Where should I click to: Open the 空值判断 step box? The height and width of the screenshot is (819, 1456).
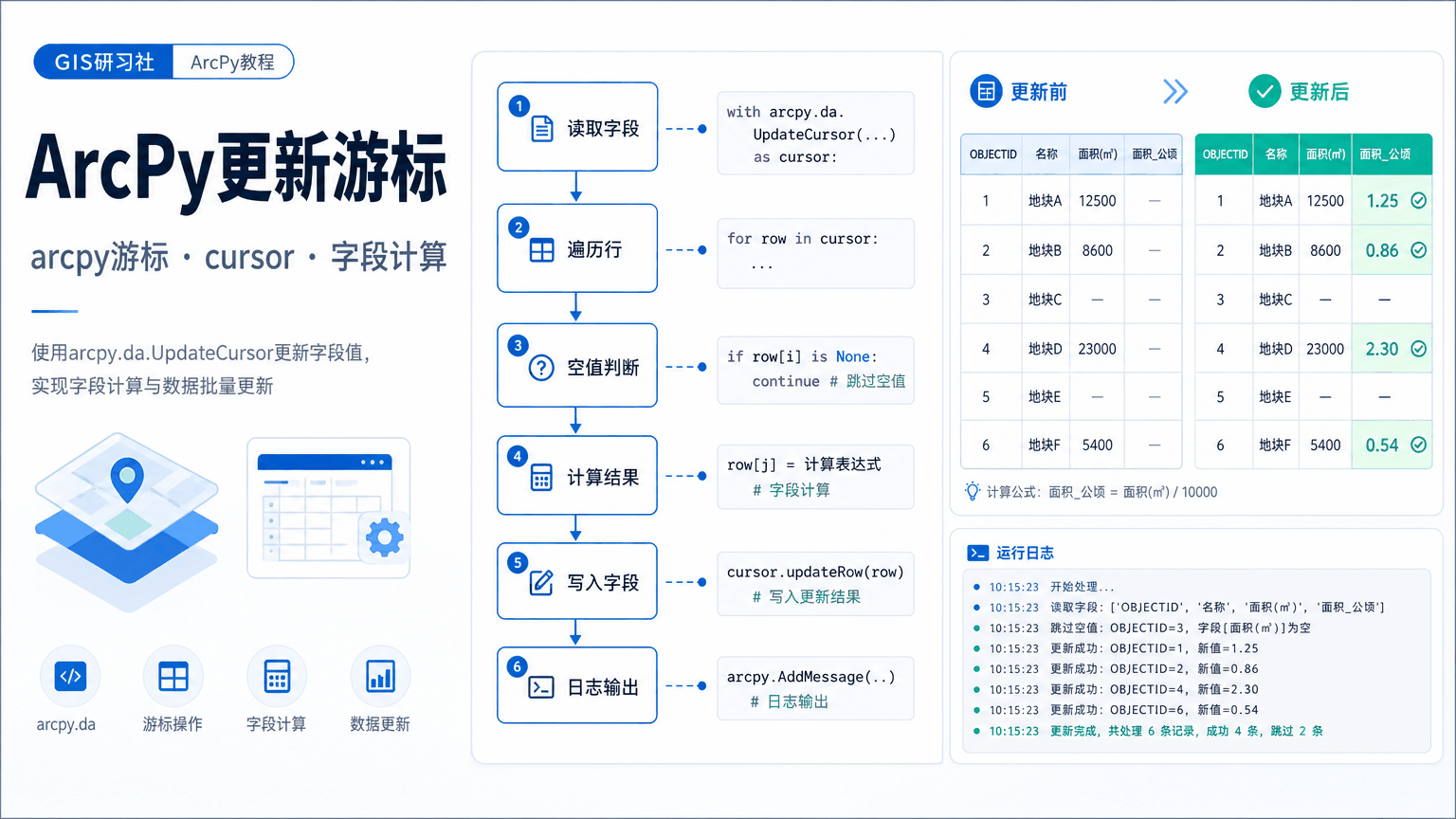coord(577,366)
